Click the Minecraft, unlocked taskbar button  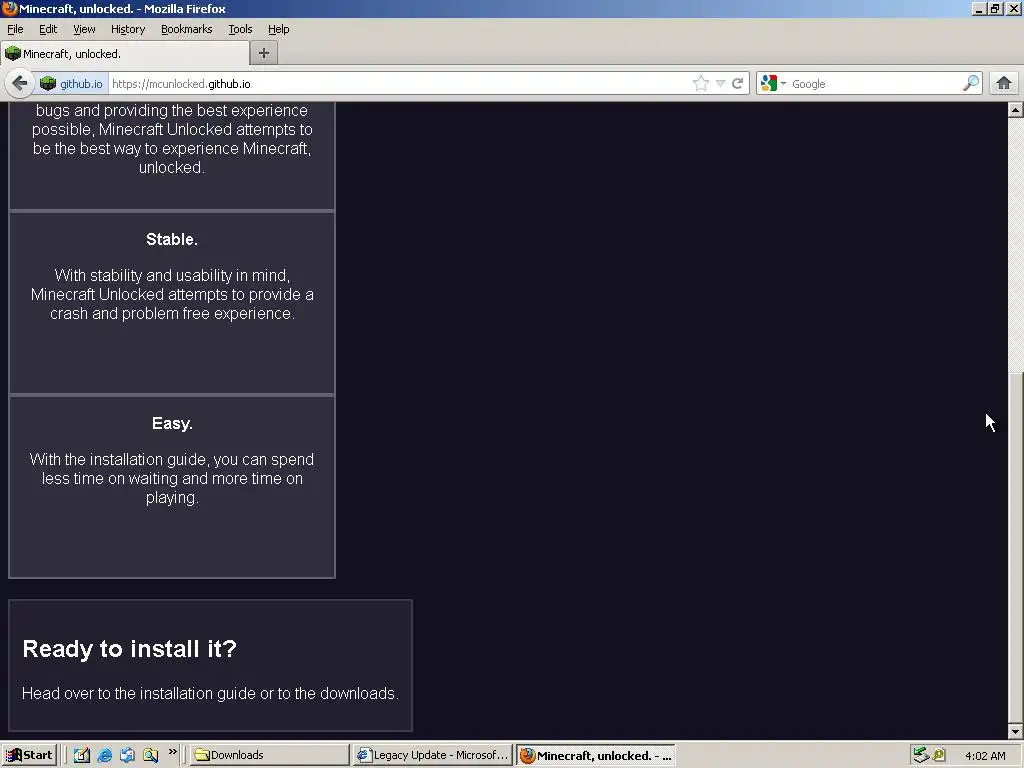click(596, 756)
